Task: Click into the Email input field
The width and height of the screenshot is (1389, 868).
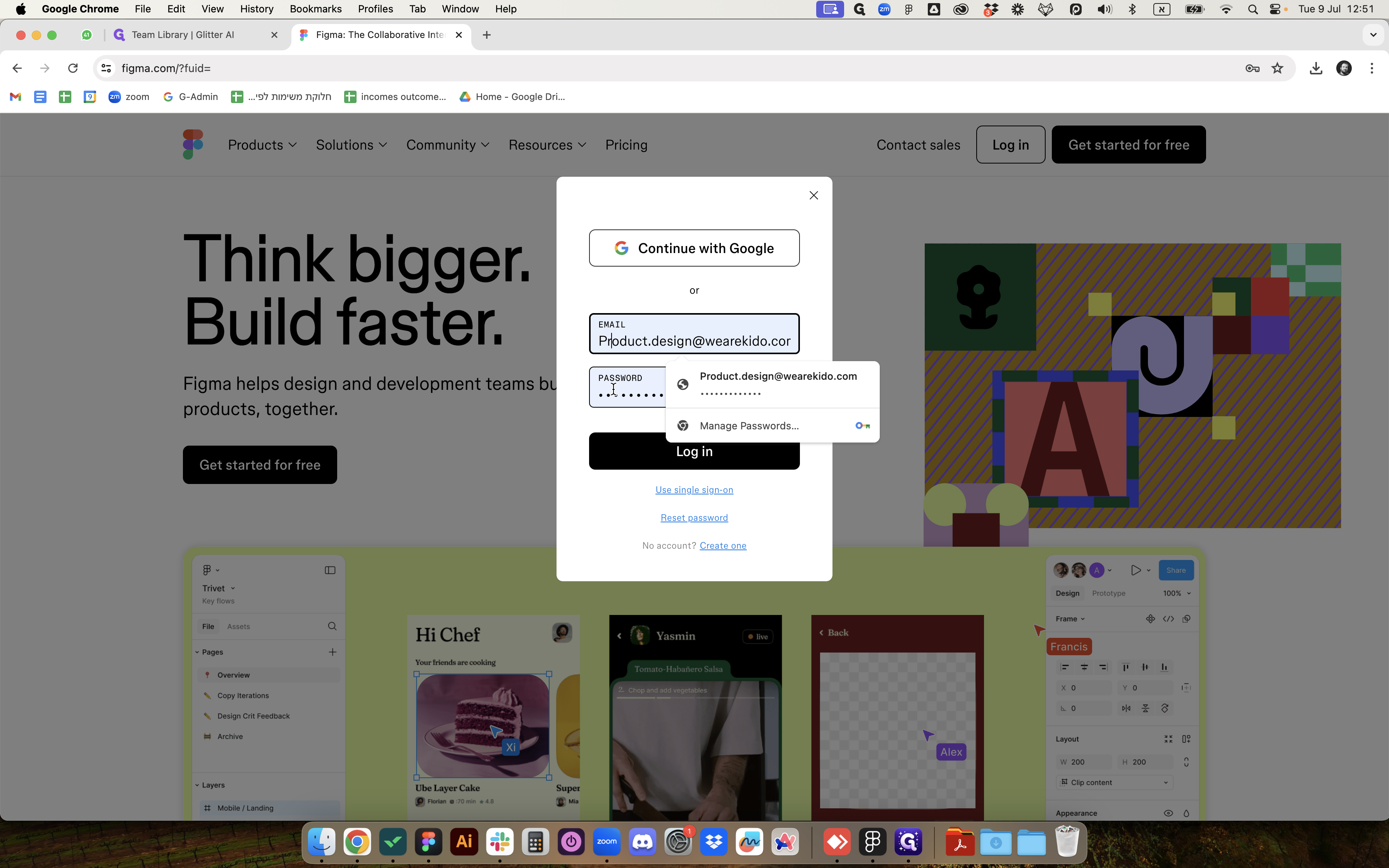Action: pyautogui.click(x=694, y=334)
